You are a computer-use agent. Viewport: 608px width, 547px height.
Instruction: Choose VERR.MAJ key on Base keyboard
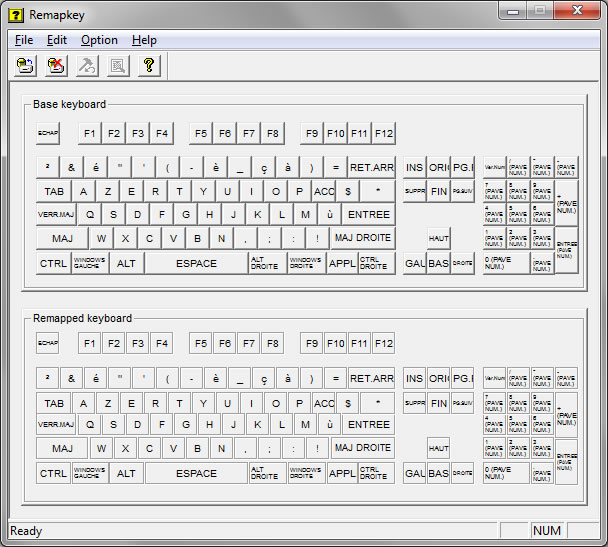coord(56,214)
